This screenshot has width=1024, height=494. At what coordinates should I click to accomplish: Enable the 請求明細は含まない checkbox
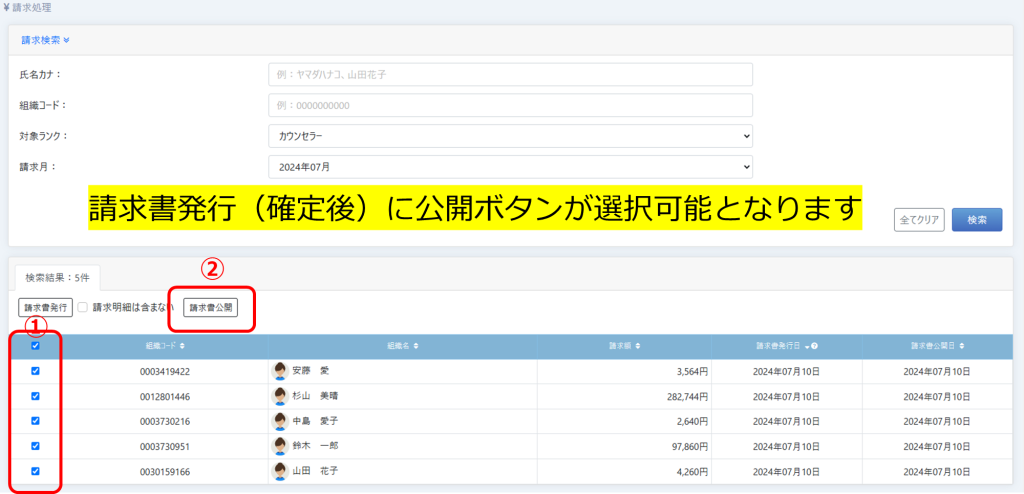tap(84, 307)
